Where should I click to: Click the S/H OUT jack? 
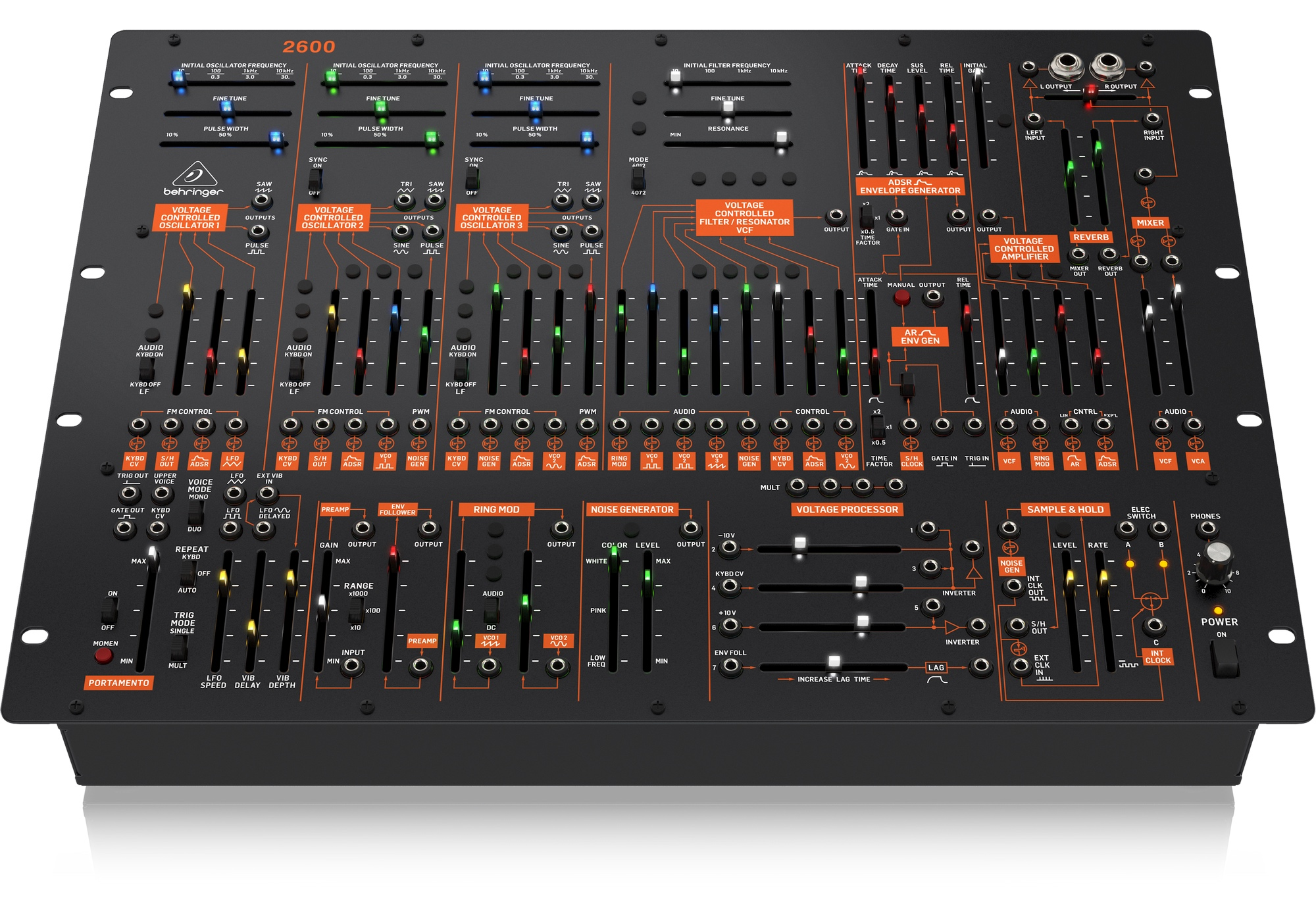(1017, 625)
